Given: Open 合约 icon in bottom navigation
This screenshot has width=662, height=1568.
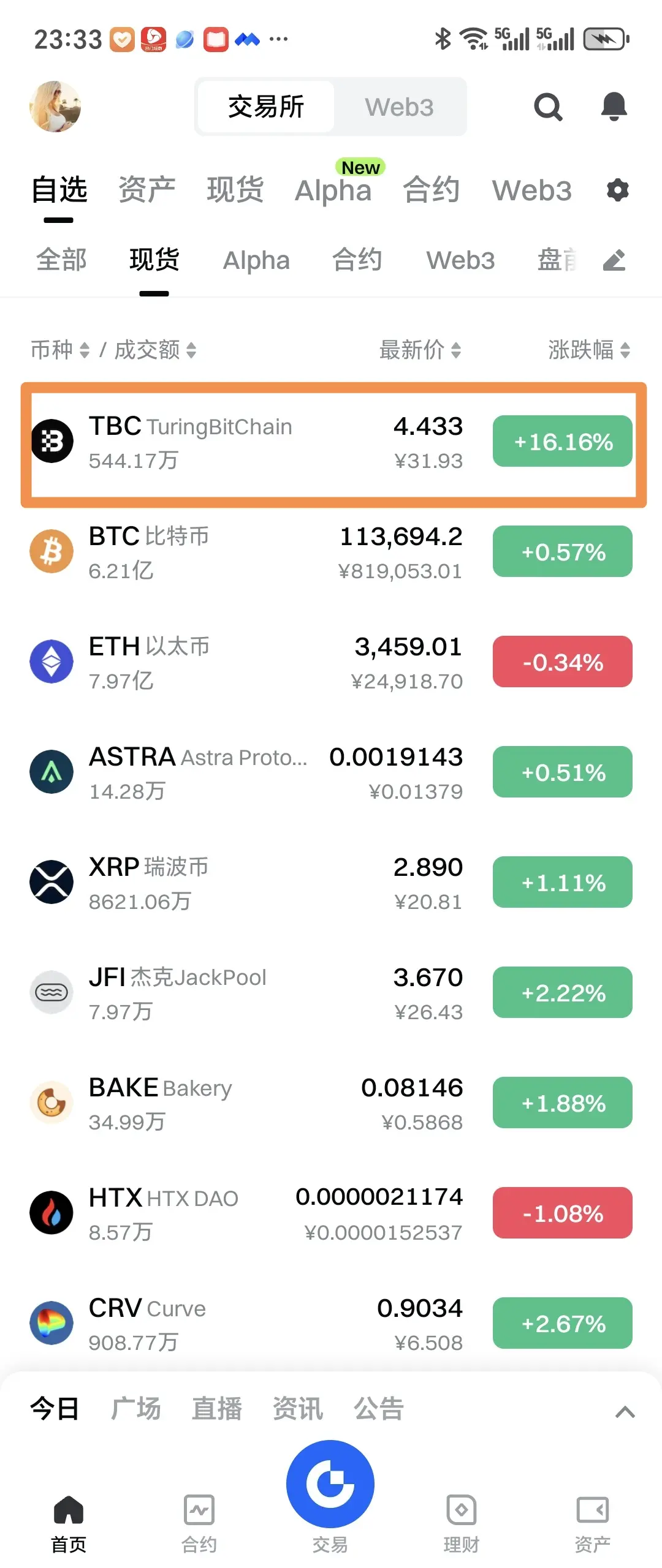Looking at the screenshot, I should tap(199, 1510).
